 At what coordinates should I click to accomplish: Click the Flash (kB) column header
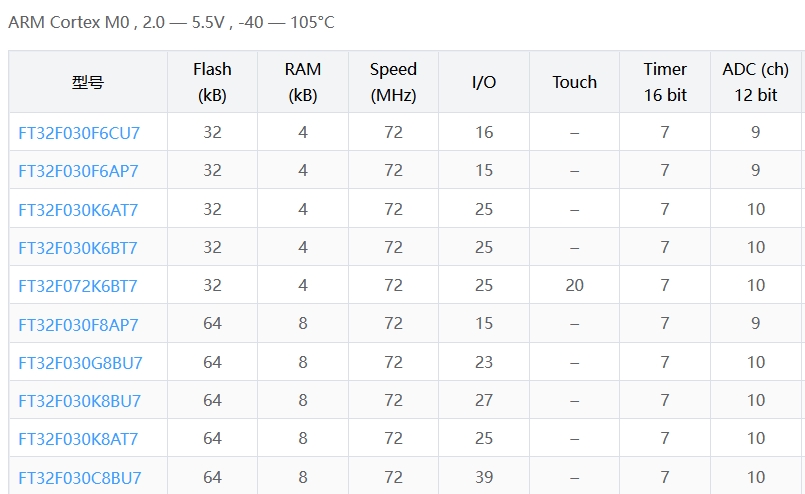[x=212, y=82]
